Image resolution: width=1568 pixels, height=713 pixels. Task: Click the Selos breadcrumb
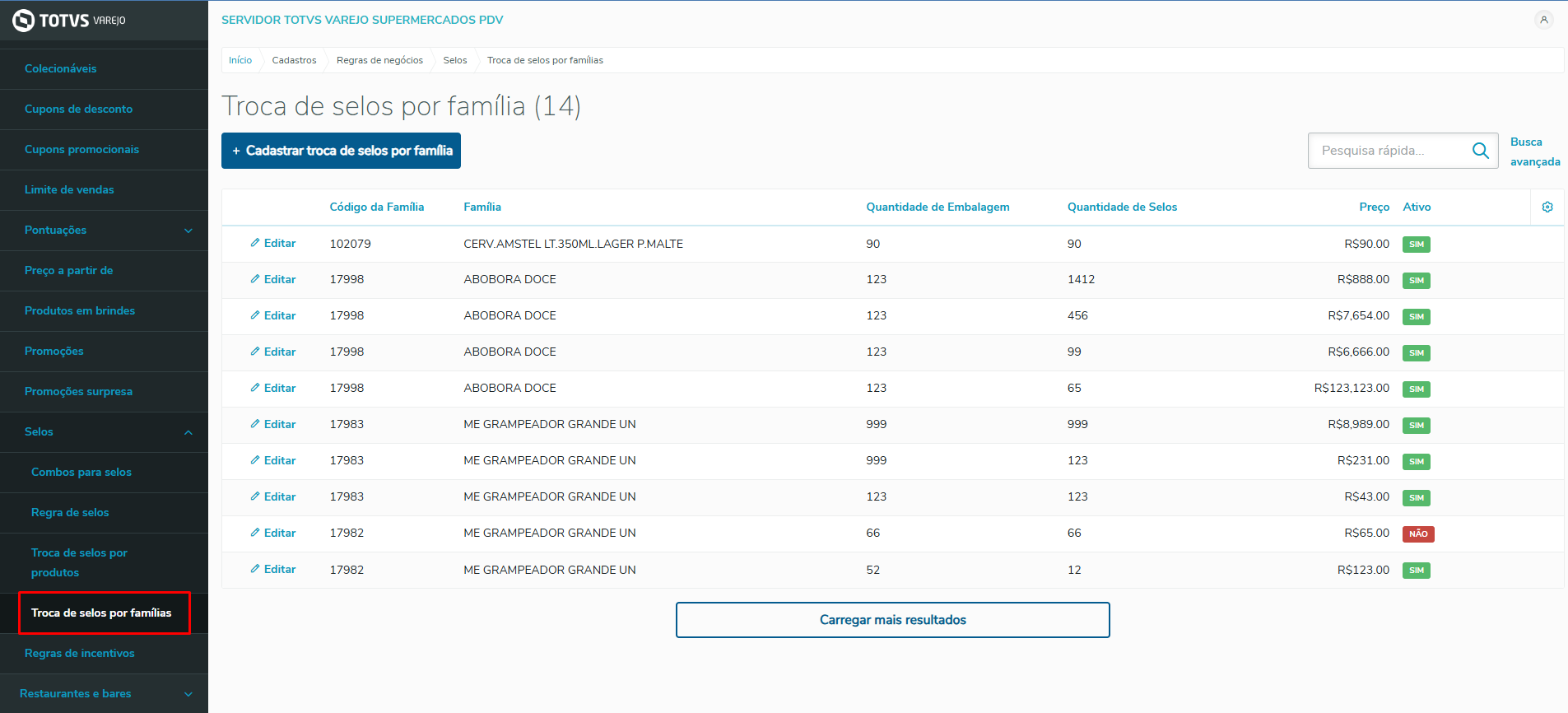[455, 60]
